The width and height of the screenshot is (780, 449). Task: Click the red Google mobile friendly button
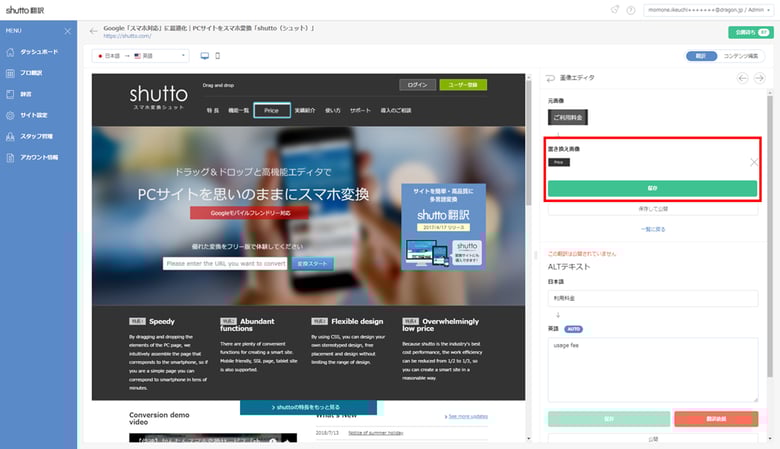pyautogui.click(x=250, y=213)
